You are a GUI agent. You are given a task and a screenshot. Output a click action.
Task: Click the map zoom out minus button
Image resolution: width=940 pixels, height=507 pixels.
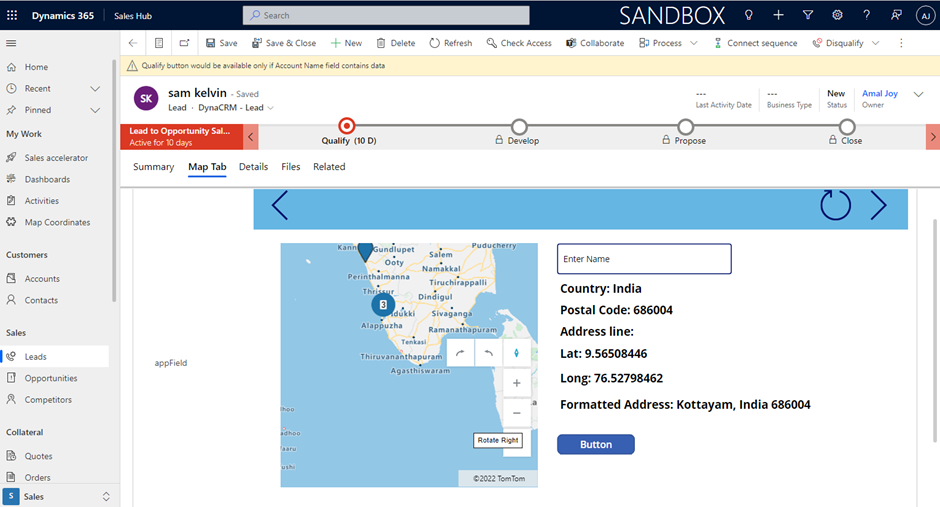click(x=516, y=412)
